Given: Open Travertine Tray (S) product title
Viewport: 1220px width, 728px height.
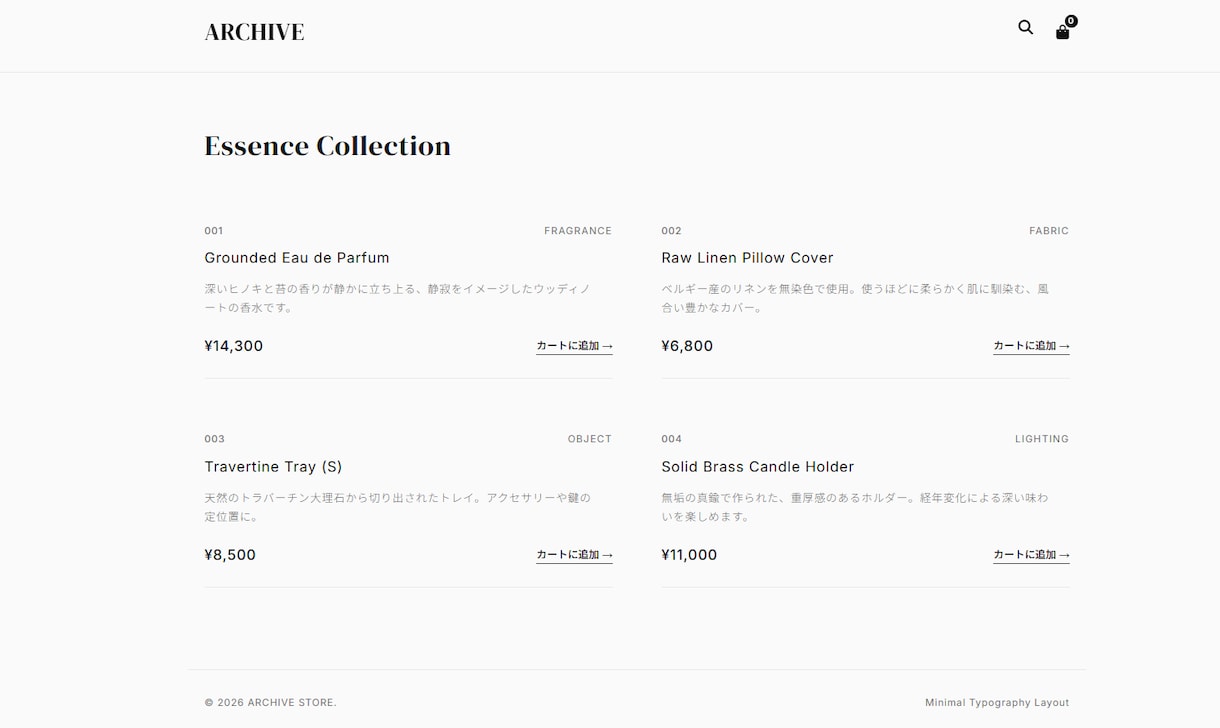Looking at the screenshot, I should [273, 467].
